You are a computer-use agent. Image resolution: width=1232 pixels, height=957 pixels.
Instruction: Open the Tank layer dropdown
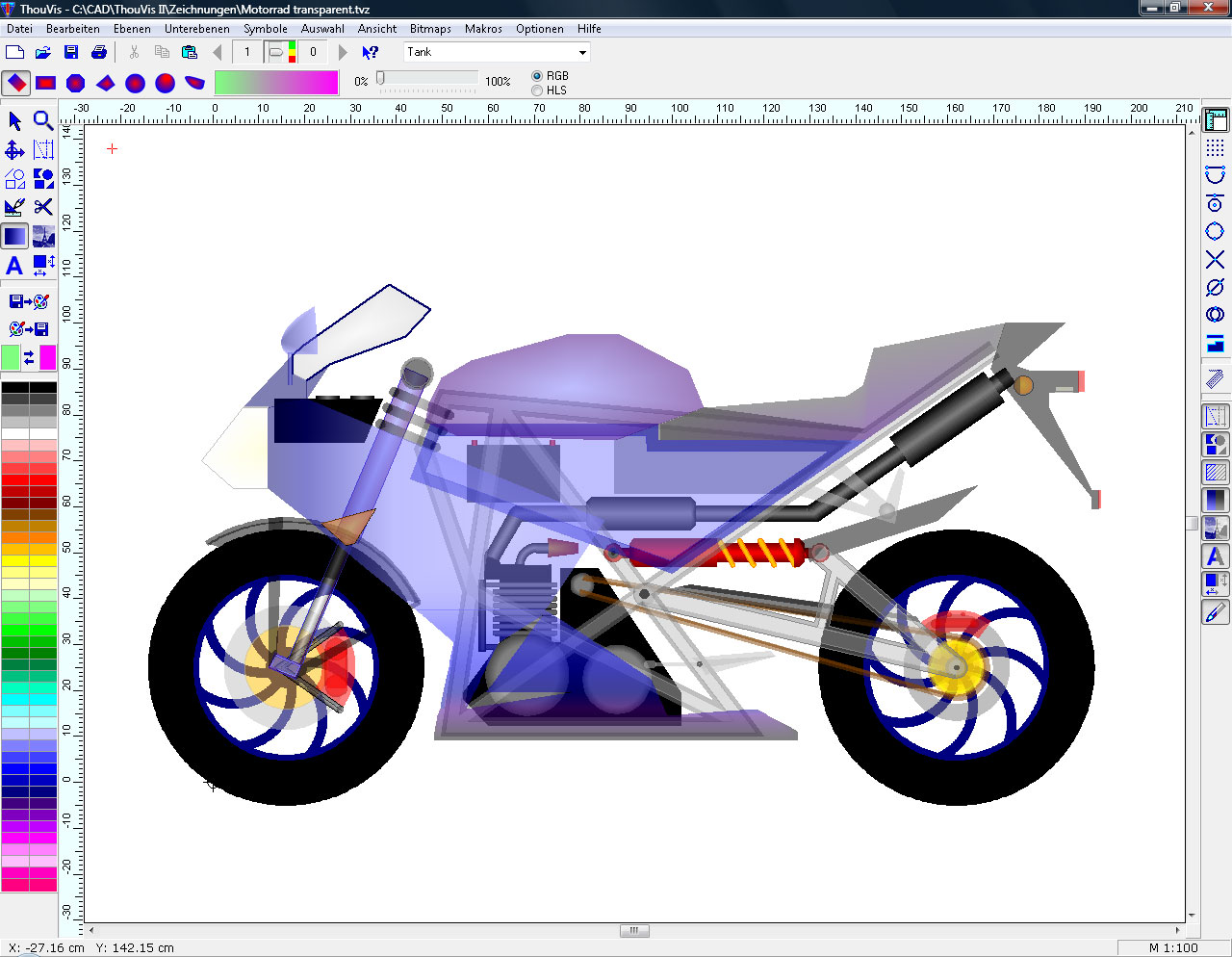582,53
